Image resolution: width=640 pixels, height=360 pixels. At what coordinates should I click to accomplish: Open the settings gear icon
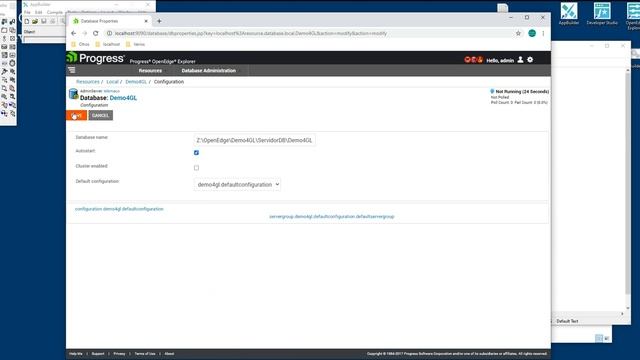pos(530,60)
